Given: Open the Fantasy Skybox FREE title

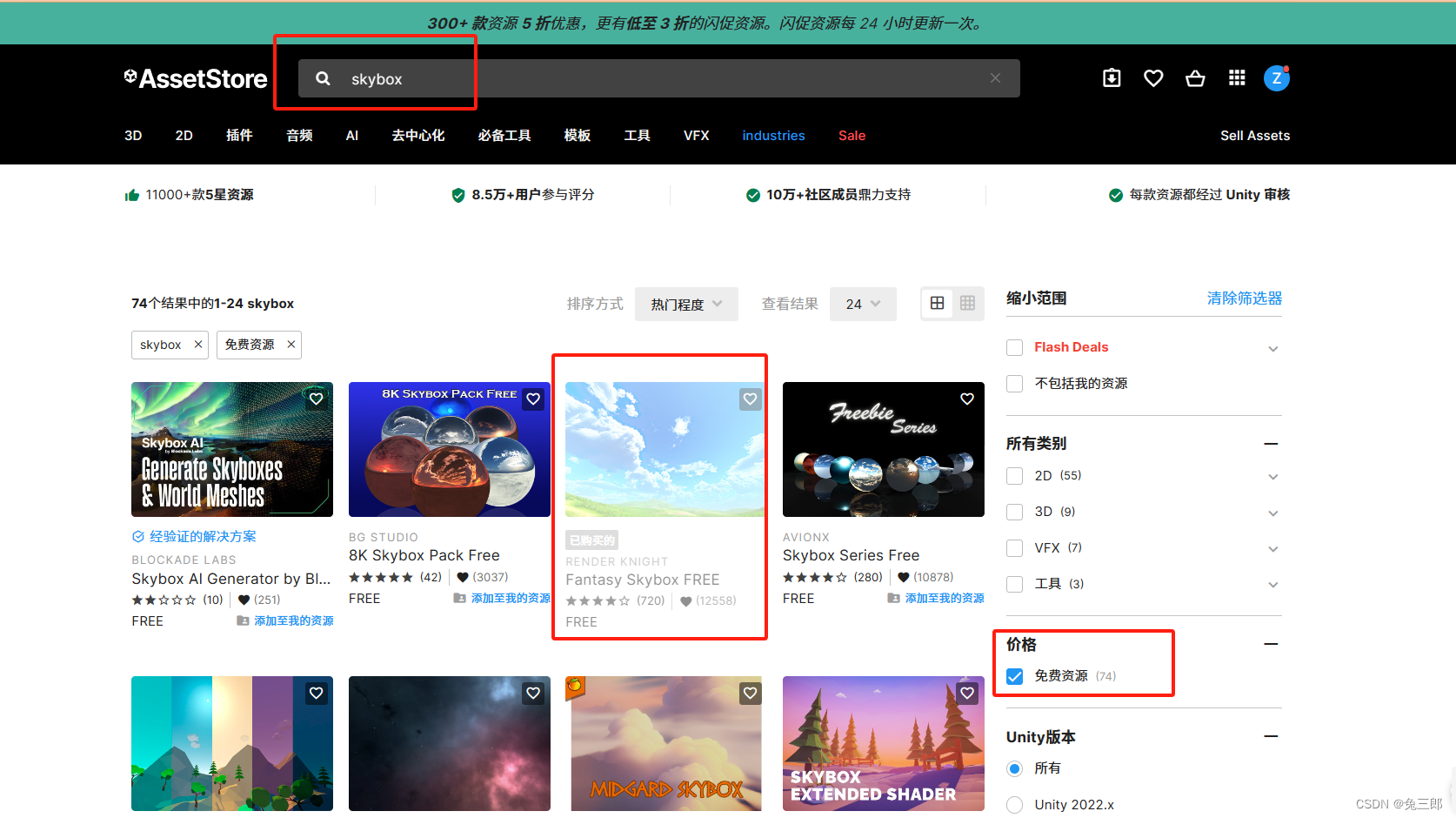Looking at the screenshot, I should click(643, 580).
